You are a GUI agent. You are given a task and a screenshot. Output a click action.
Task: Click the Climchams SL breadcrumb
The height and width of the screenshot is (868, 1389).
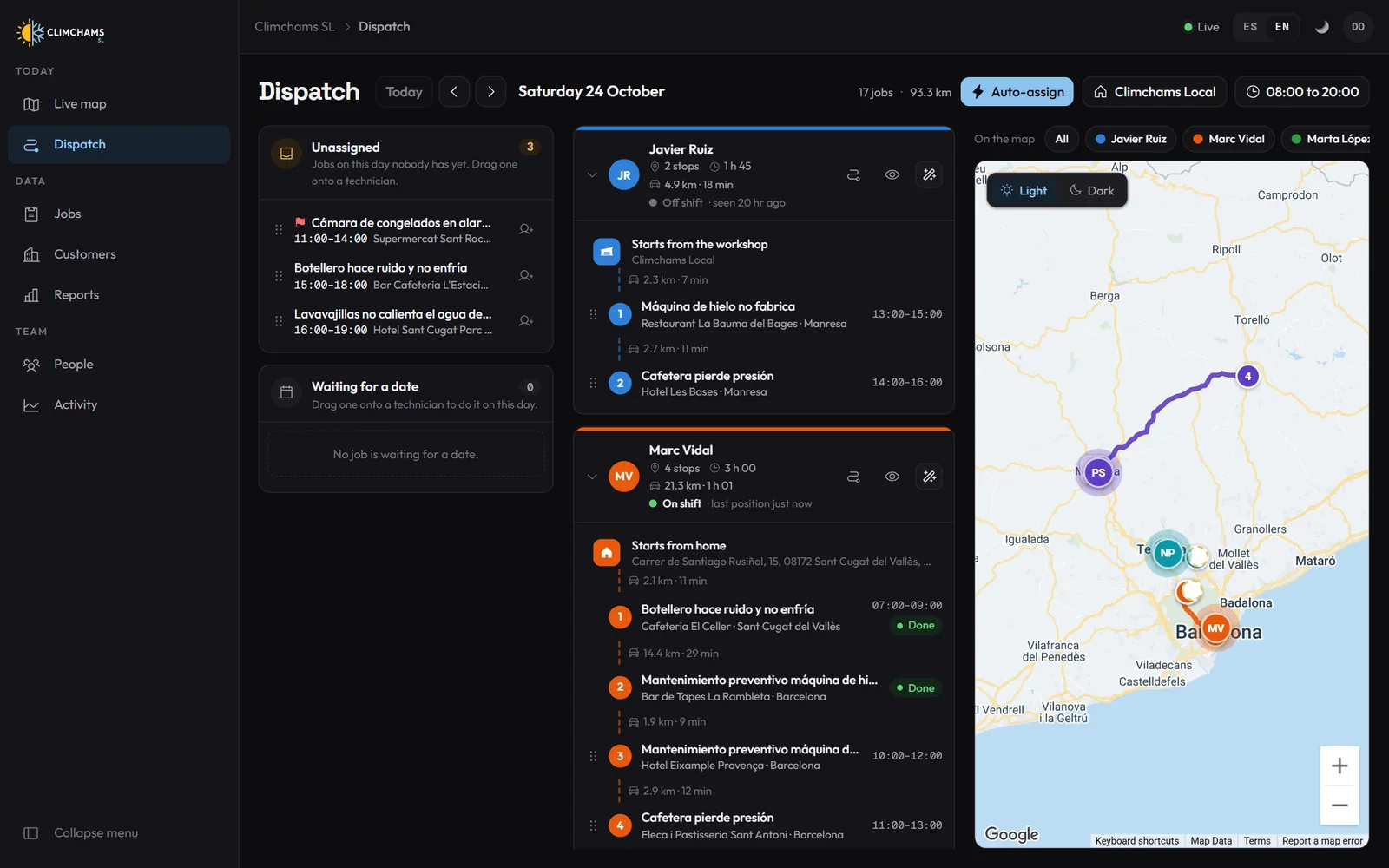(294, 27)
